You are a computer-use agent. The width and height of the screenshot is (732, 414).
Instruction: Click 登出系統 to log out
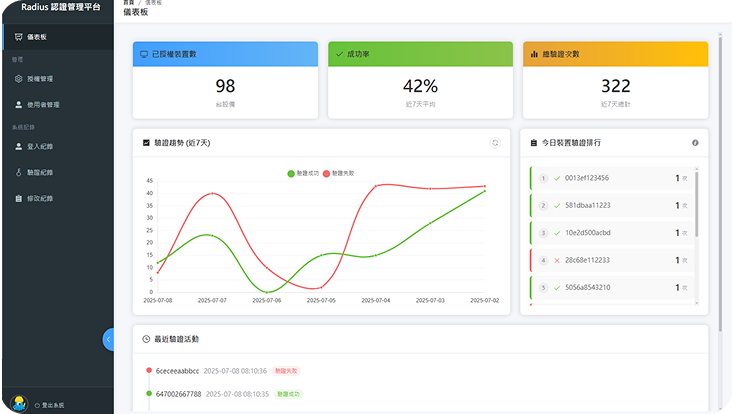coord(52,405)
